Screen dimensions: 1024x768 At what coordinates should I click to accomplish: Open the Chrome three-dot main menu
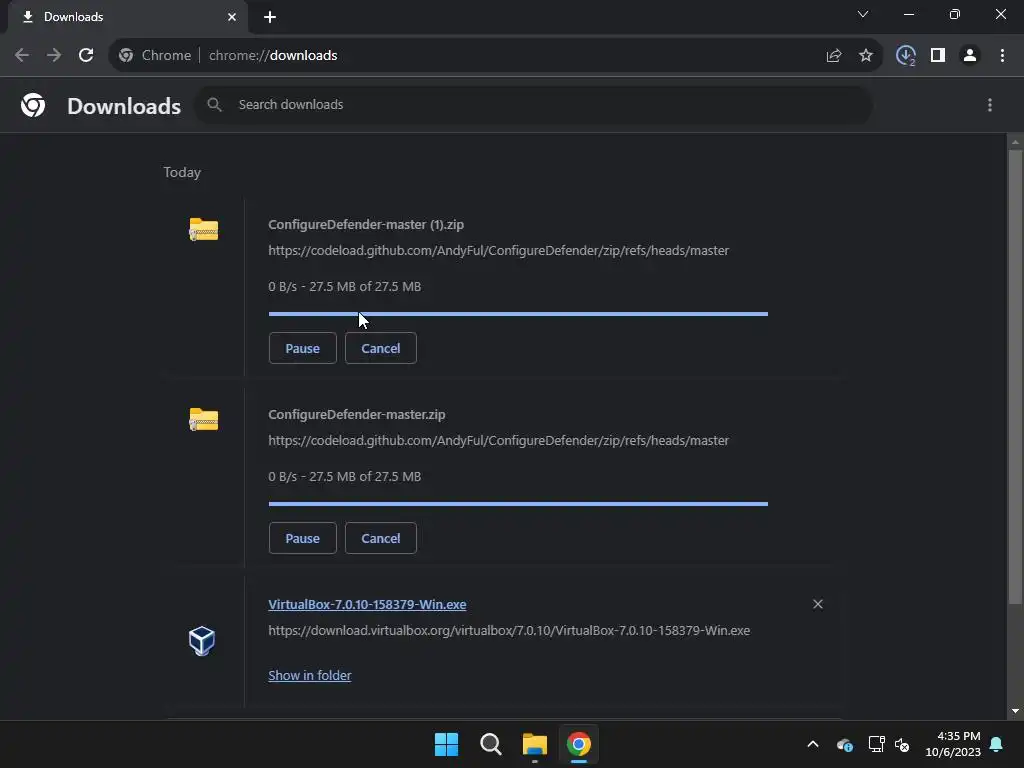[1002, 56]
